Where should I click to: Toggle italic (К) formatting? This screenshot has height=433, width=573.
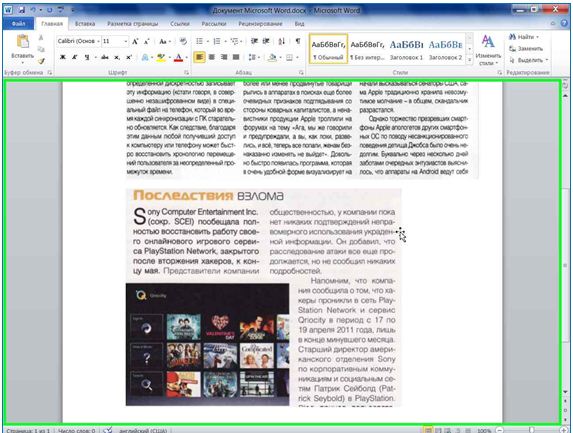tap(75, 57)
